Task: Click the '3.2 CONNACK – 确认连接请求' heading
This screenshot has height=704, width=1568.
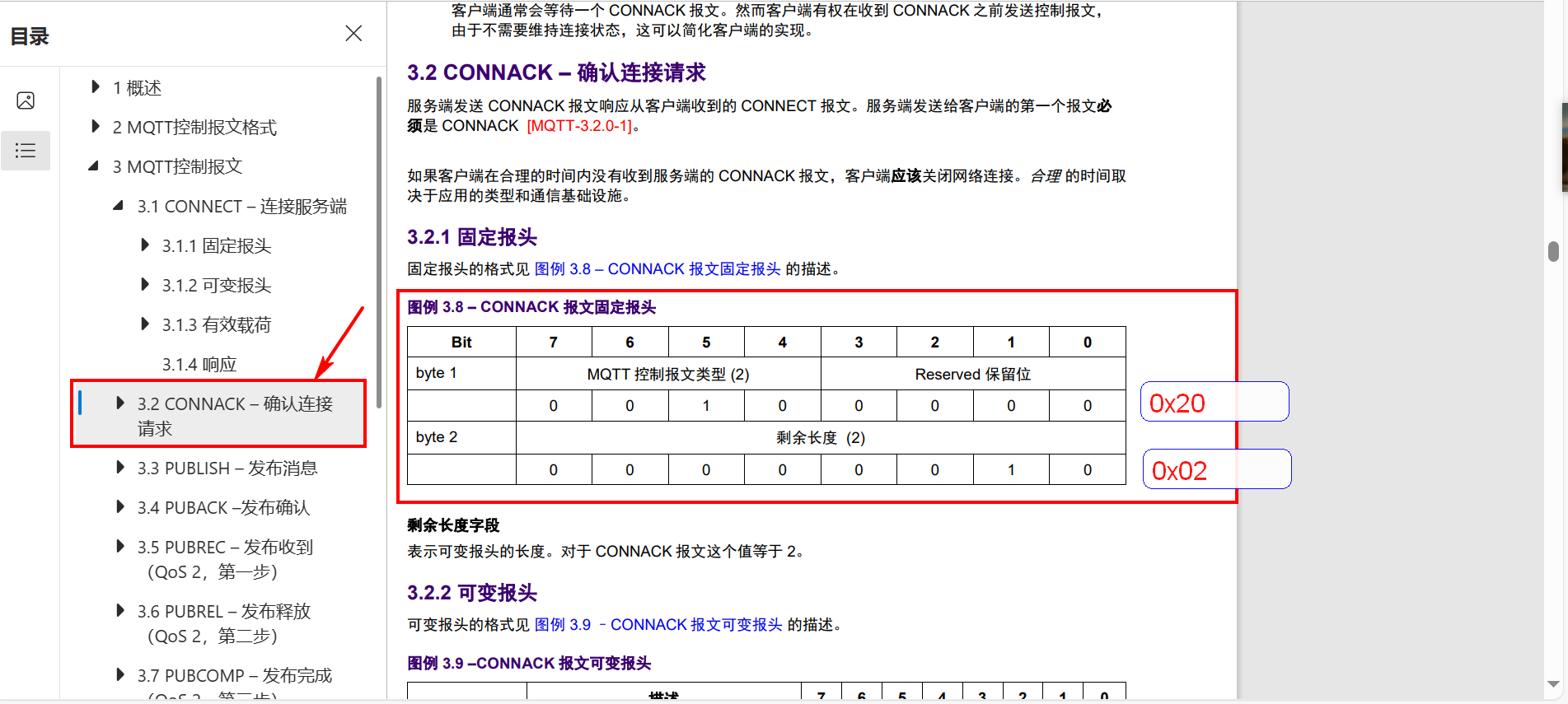Action: (556, 72)
